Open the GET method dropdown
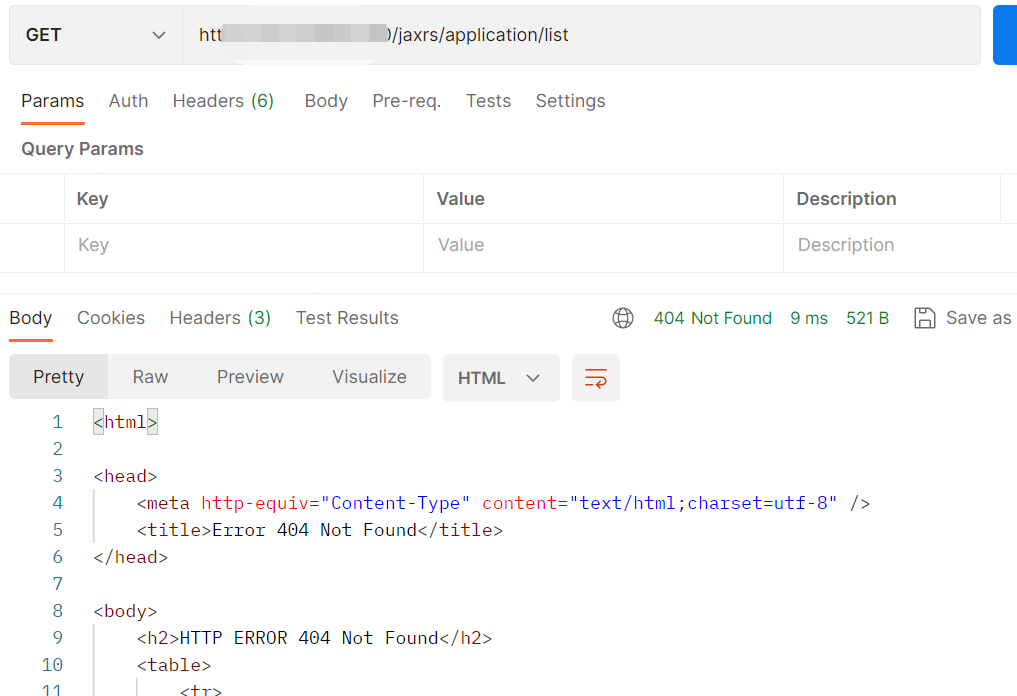 click(x=96, y=35)
